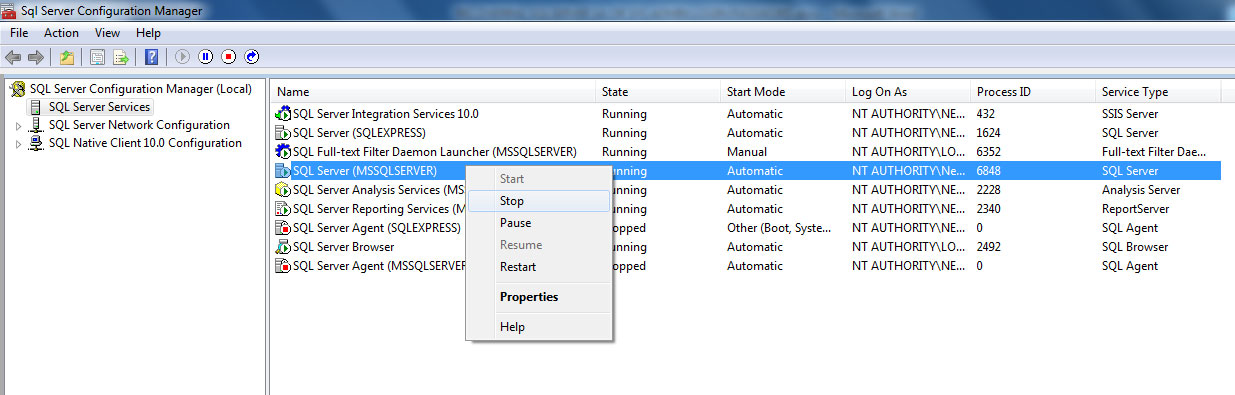Click Process ID value 2340
Screen dimensions: 1235x395
(990, 209)
